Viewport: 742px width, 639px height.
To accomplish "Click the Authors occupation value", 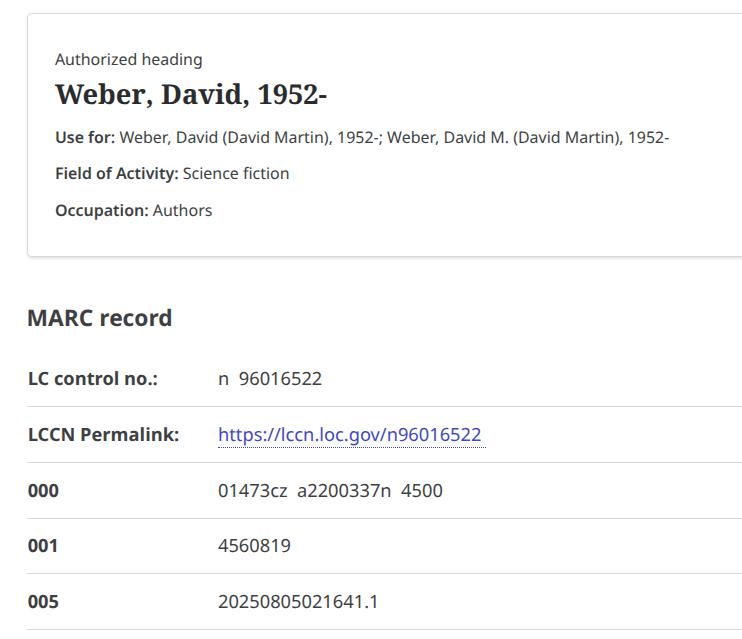I will click(182, 211).
